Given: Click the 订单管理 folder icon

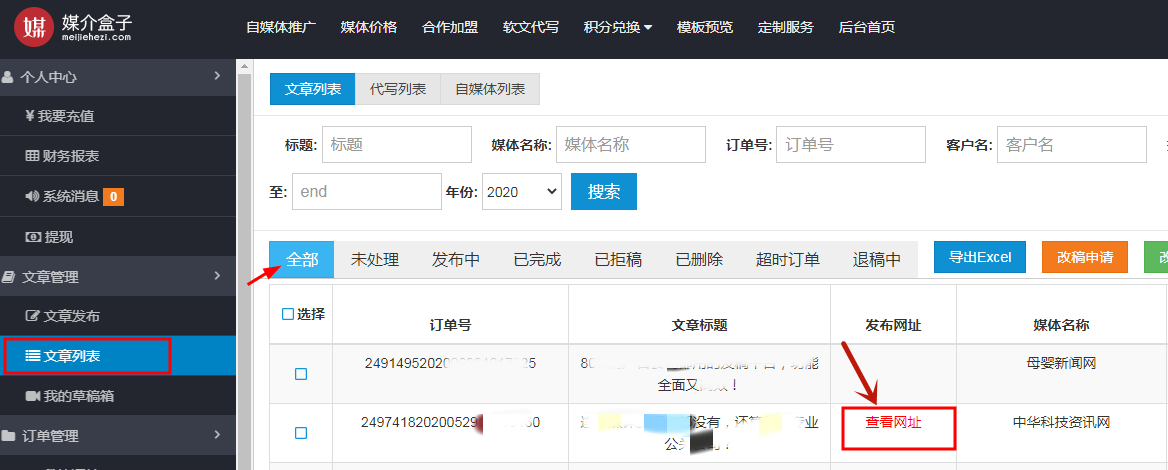Looking at the screenshot, I should [7, 436].
